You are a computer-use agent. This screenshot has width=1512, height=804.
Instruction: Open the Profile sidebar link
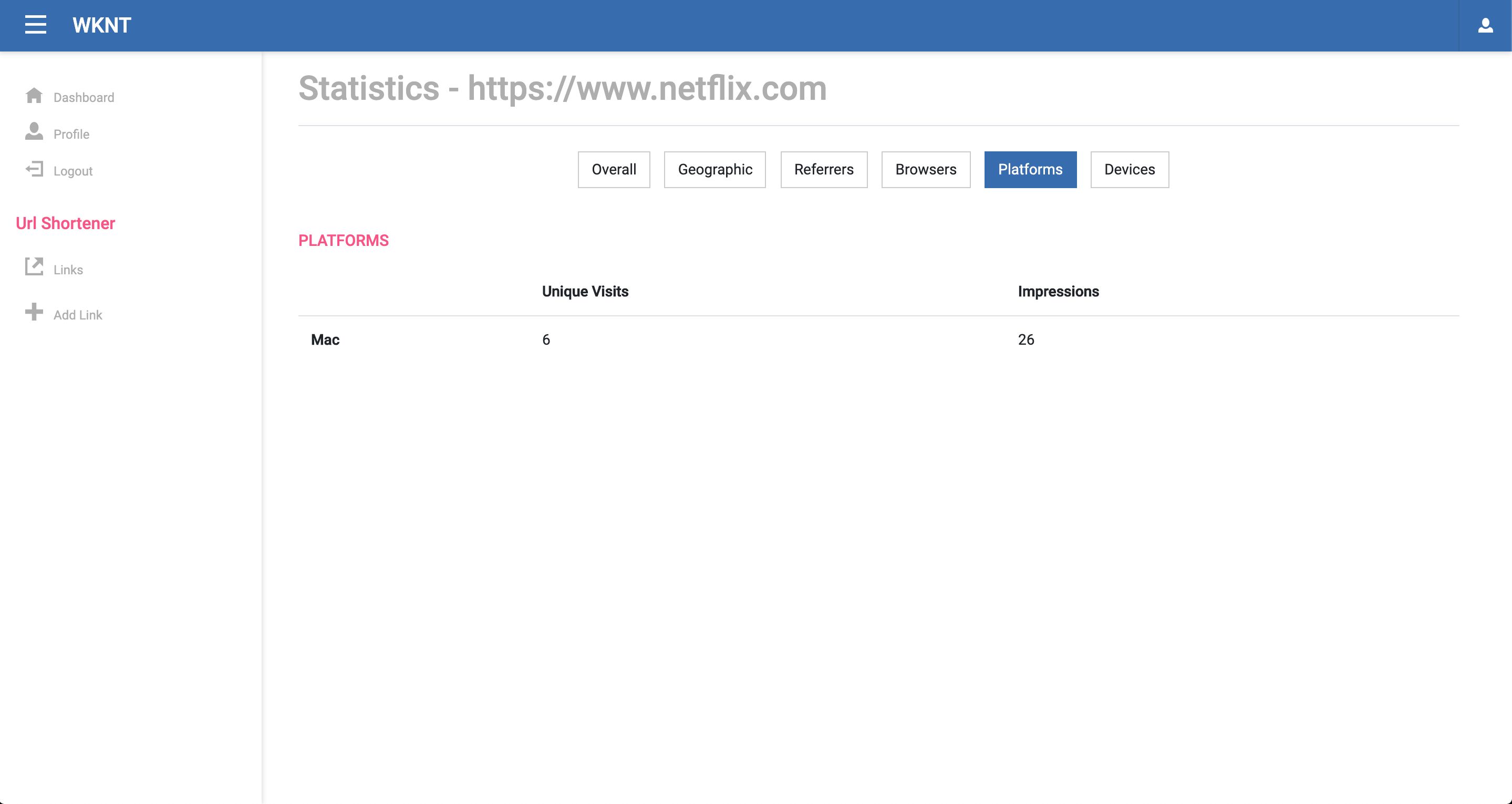click(x=71, y=135)
